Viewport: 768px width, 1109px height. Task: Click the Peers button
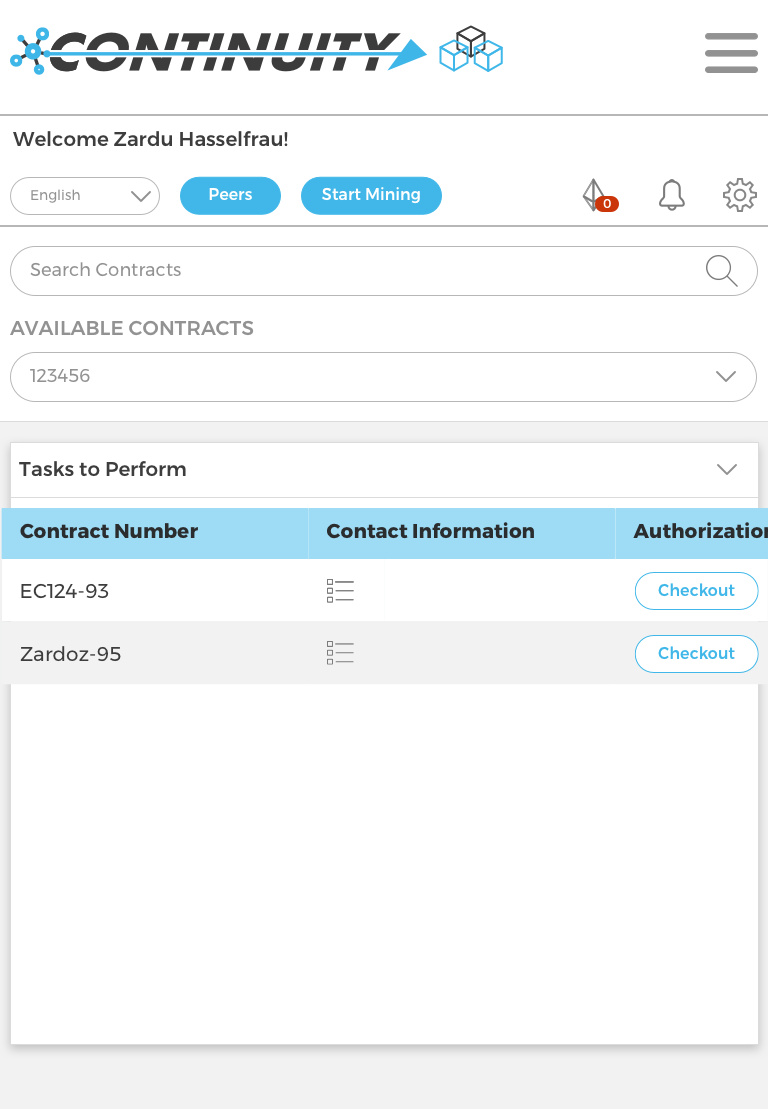pyautogui.click(x=231, y=195)
